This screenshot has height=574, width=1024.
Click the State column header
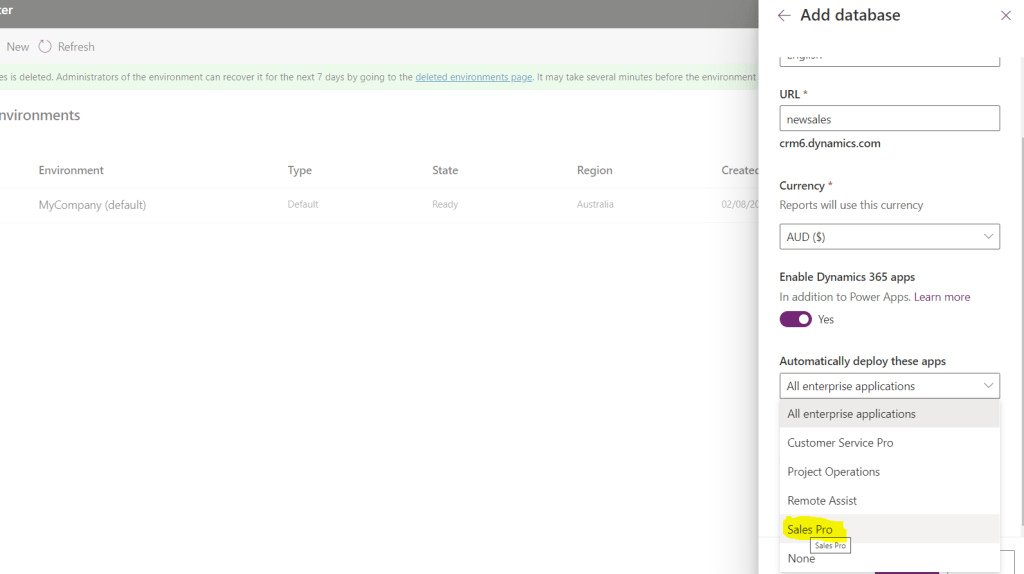pos(445,171)
